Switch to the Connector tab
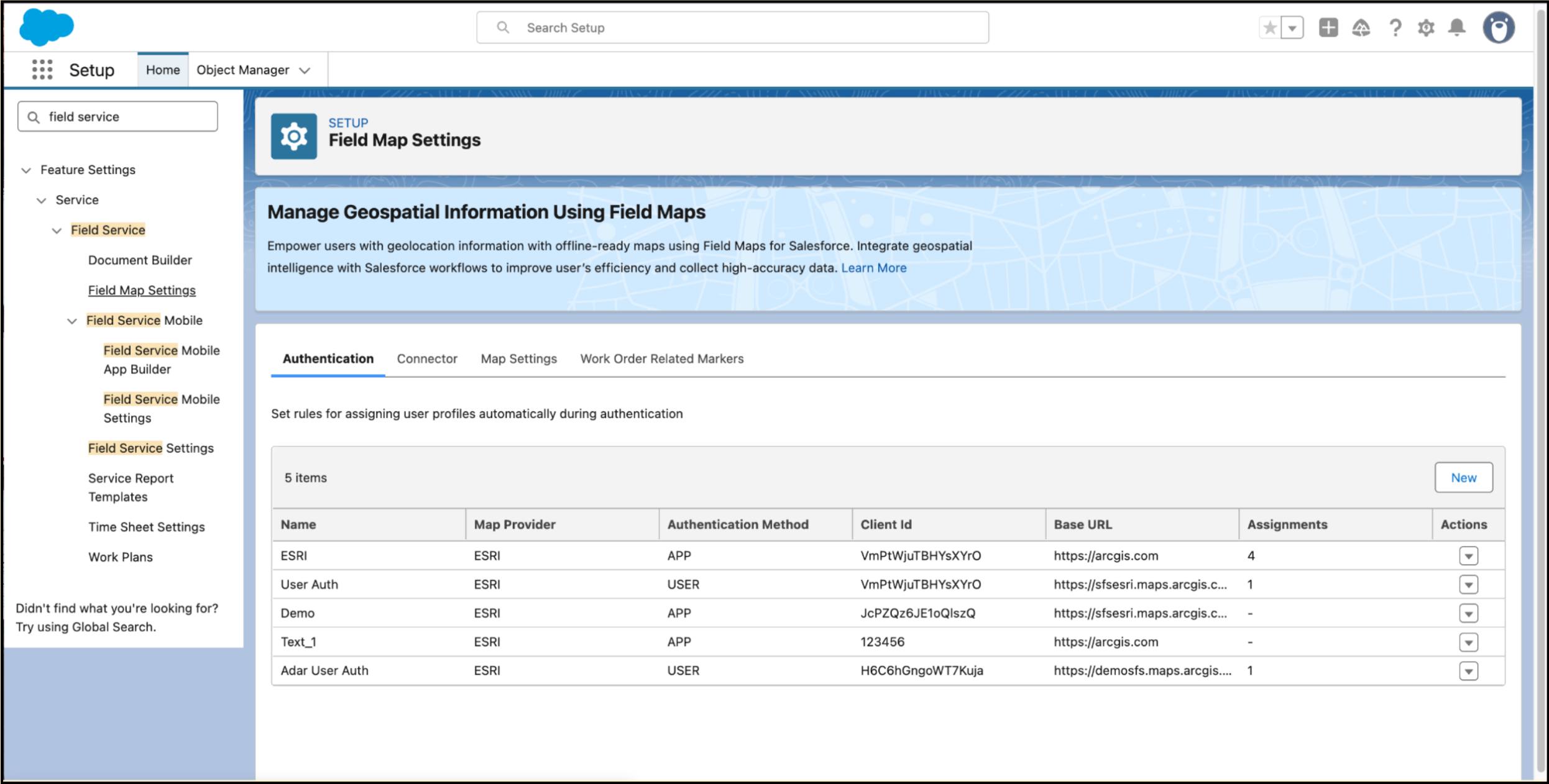This screenshot has width=1549, height=784. (x=427, y=359)
